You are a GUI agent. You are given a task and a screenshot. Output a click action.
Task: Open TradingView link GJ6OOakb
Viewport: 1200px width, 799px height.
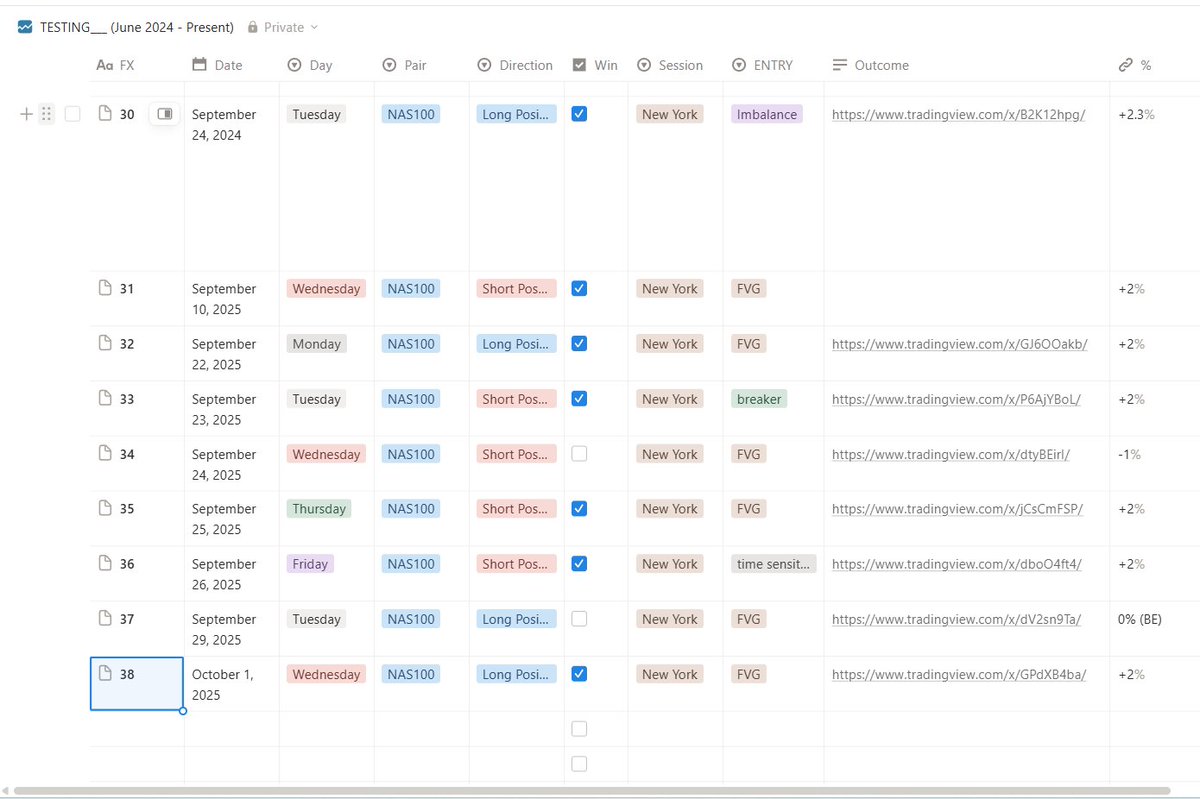(x=959, y=343)
